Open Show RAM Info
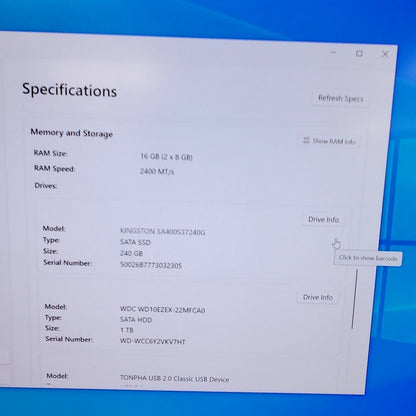This screenshot has width=416, height=416. (329, 141)
